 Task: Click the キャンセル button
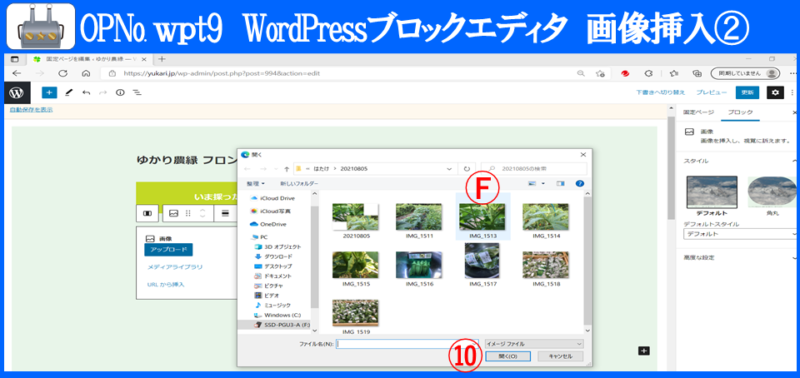560,357
